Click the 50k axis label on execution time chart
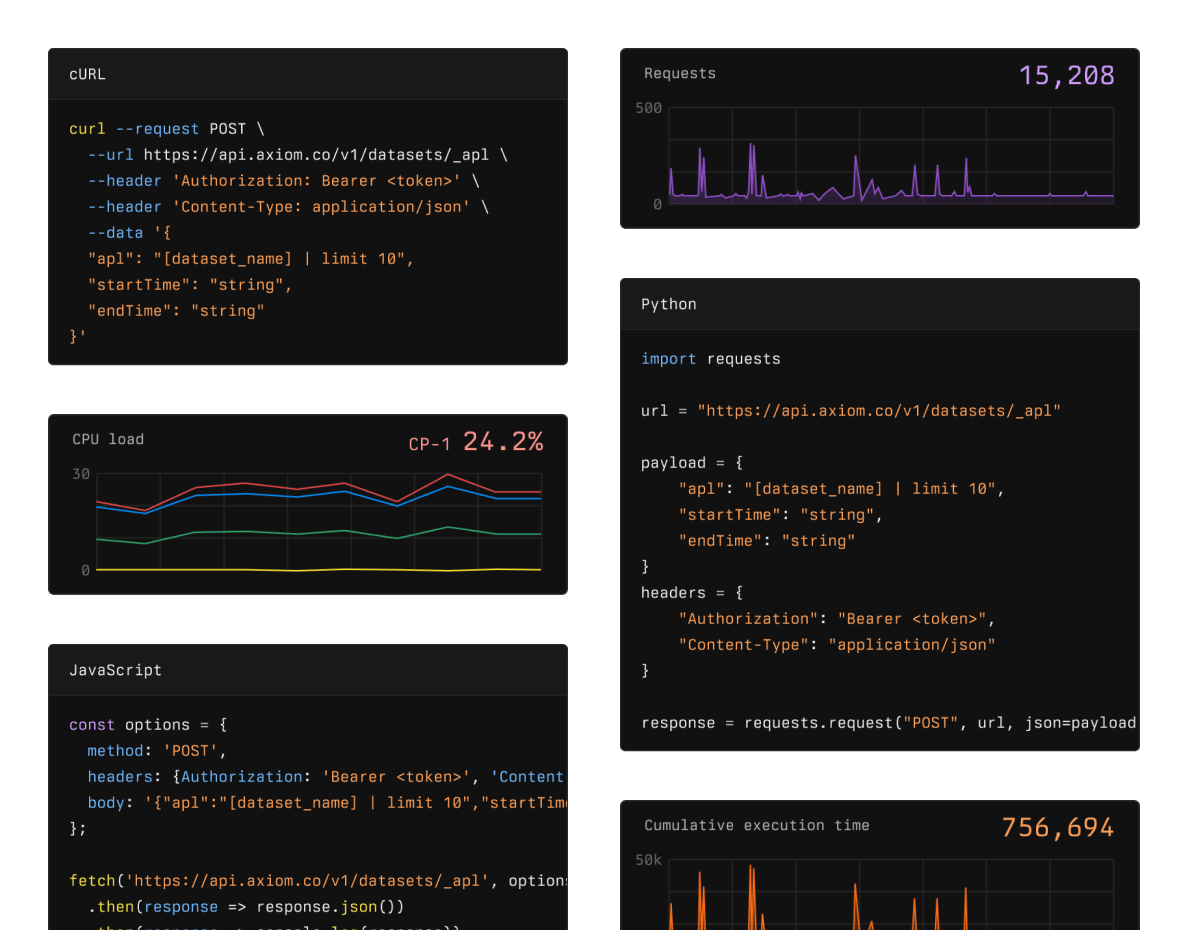Image resolution: width=1188 pixels, height=930 pixels. pyautogui.click(x=648, y=860)
